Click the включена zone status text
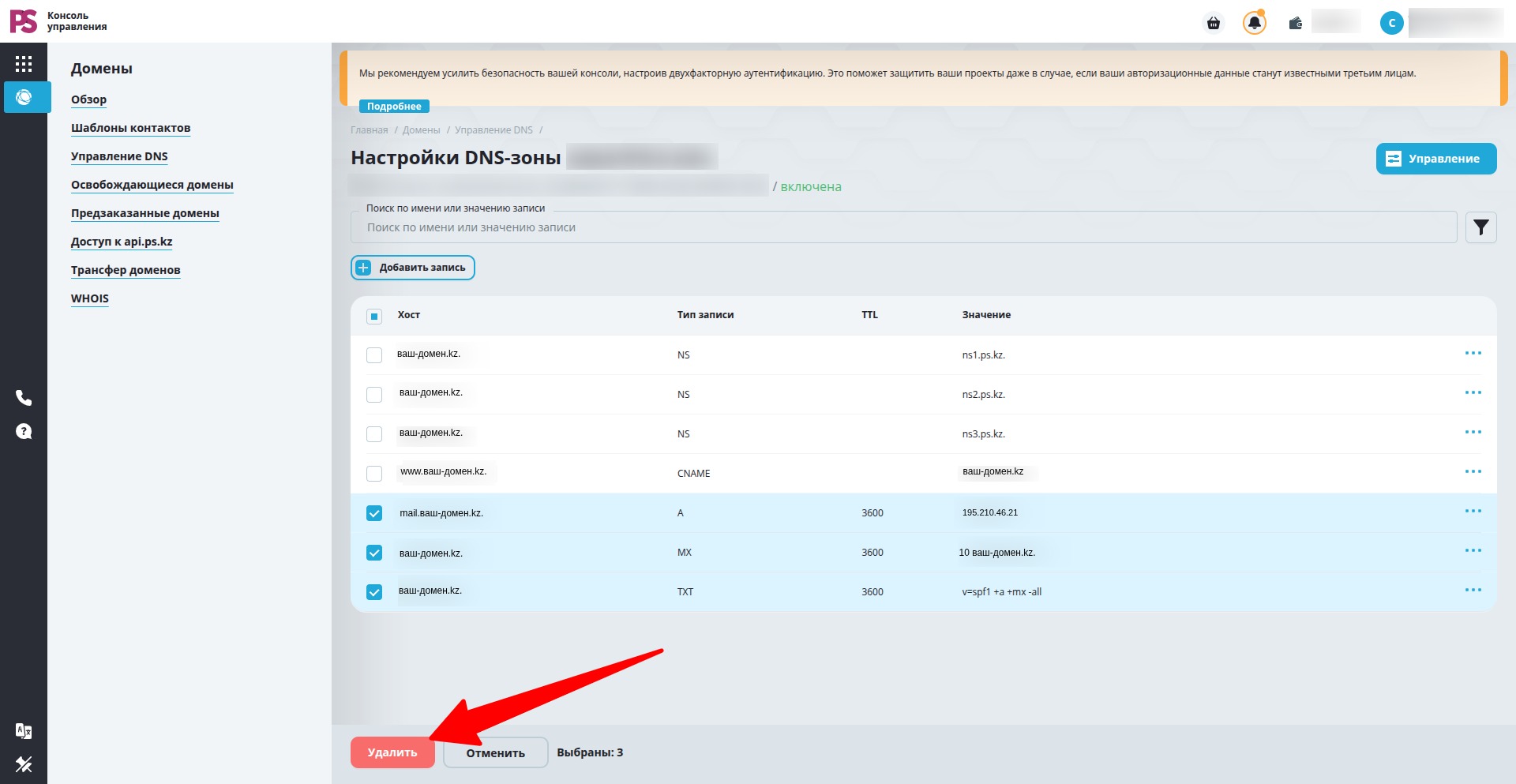 click(x=811, y=187)
